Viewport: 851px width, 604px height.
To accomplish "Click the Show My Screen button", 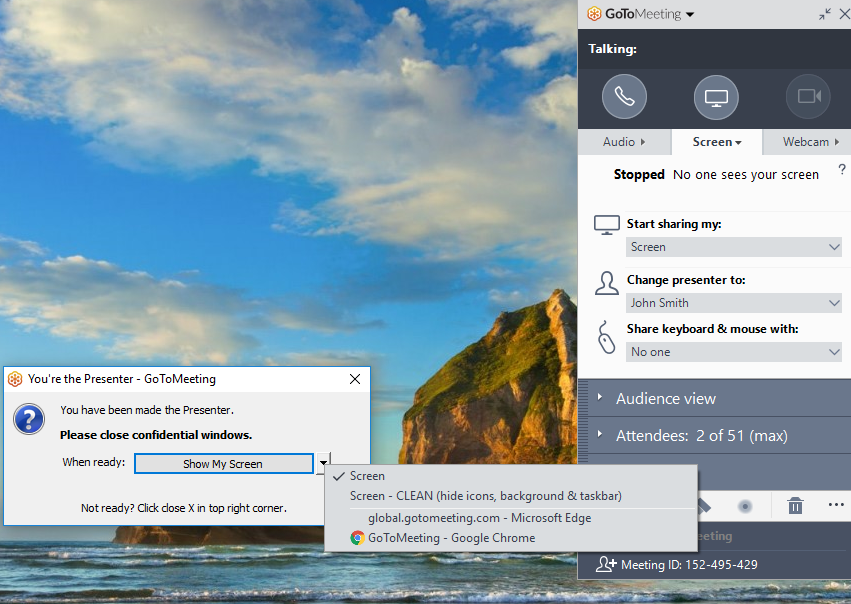I will click(224, 463).
